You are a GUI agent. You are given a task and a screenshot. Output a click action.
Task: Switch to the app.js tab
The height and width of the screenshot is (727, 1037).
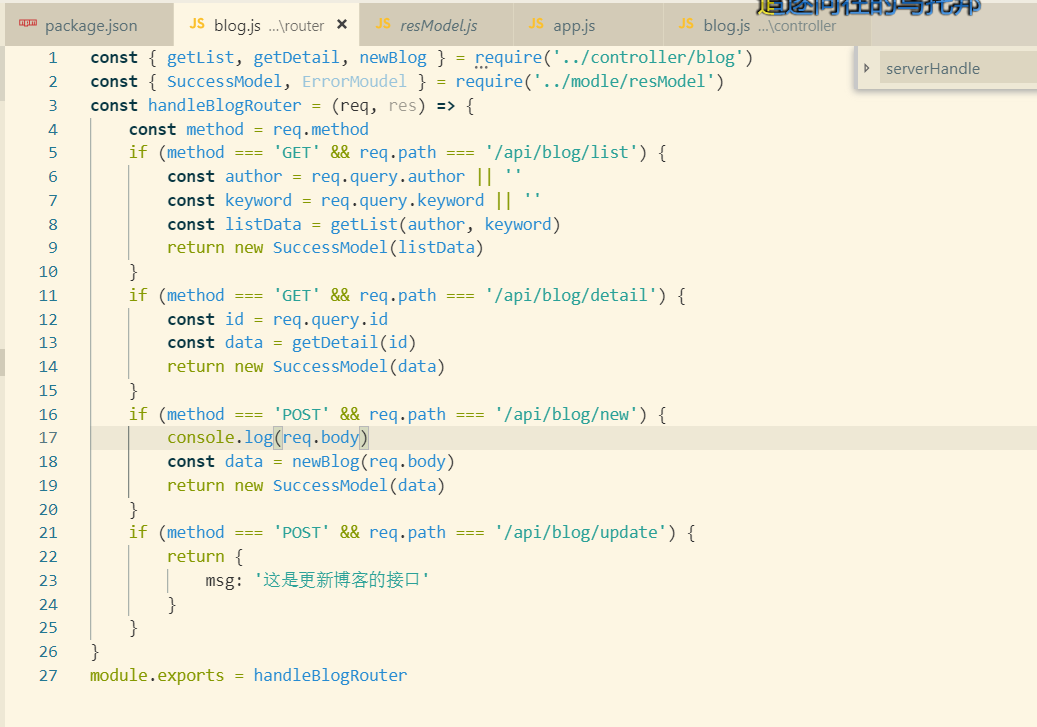[574, 26]
